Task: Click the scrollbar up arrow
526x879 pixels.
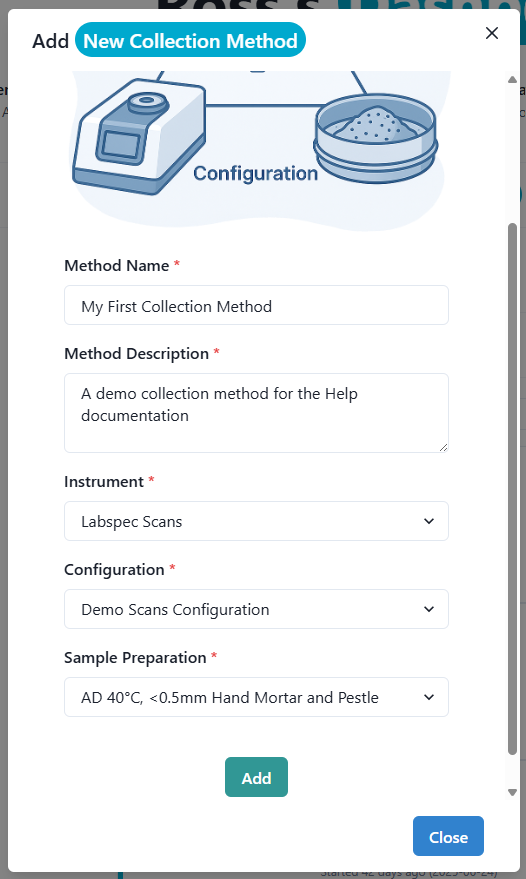Action: pyautogui.click(x=512, y=80)
